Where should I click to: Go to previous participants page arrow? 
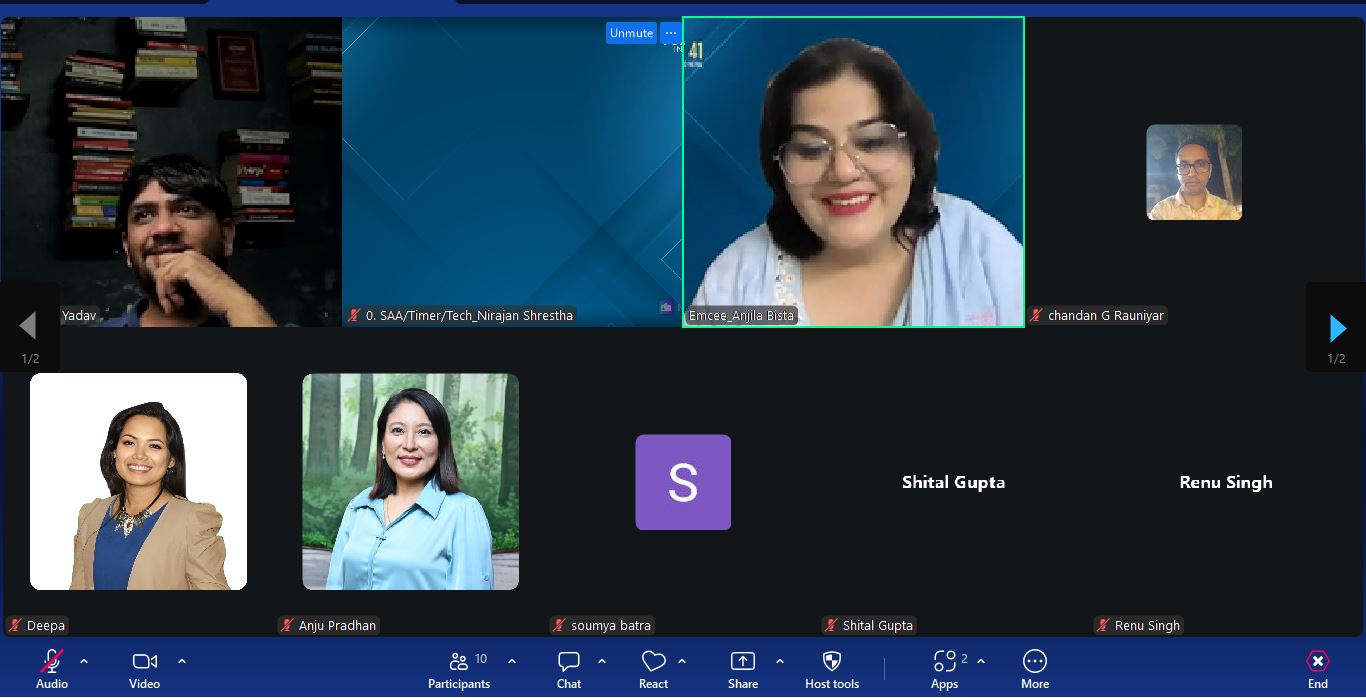(28, 325)
